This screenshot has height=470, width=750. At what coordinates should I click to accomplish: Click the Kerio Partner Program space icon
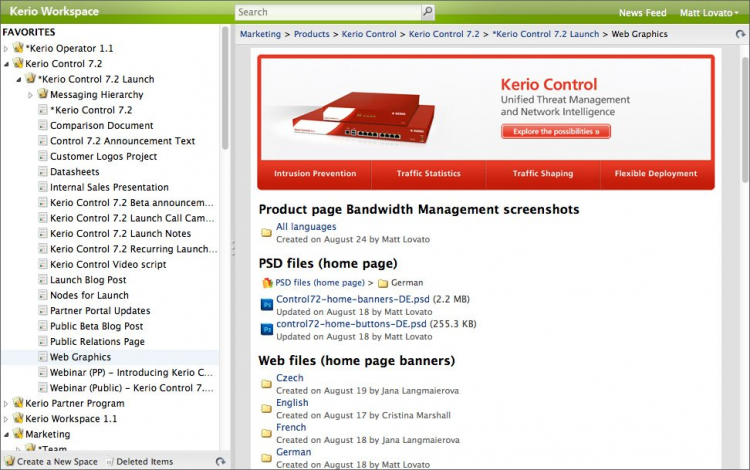(17, 403)
